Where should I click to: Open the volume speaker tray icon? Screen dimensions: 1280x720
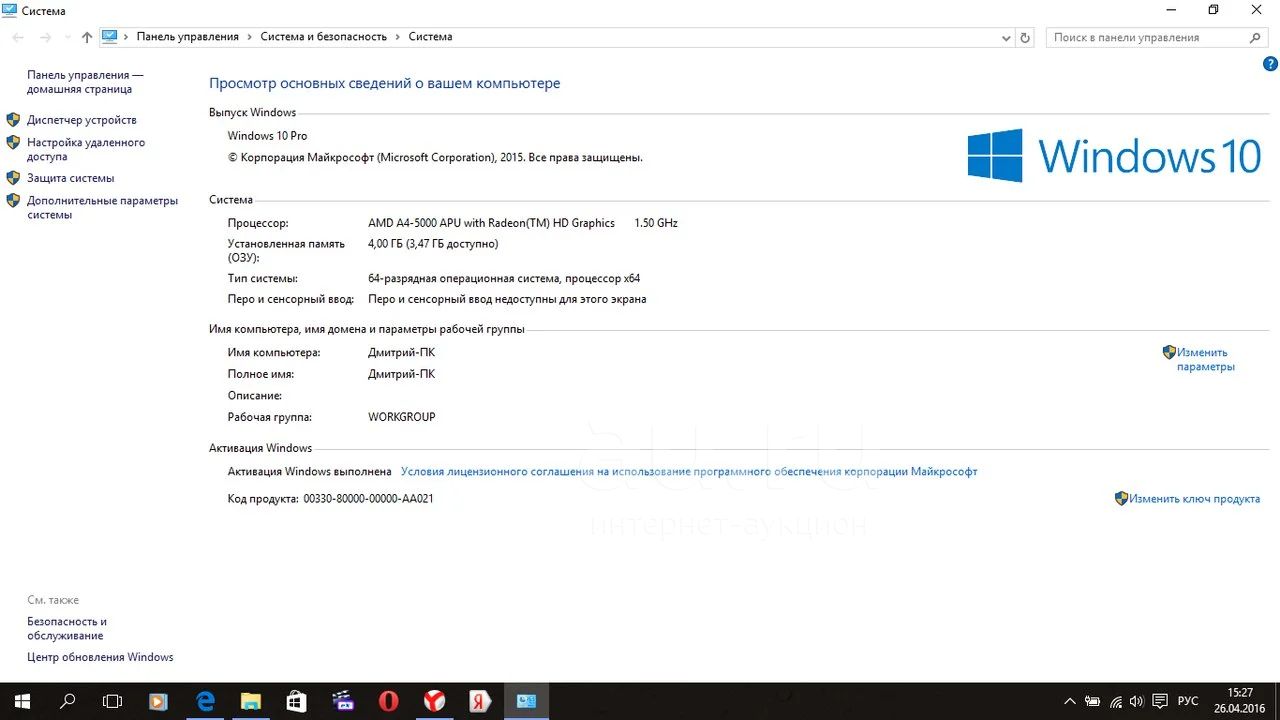[x=1137, y=702]
